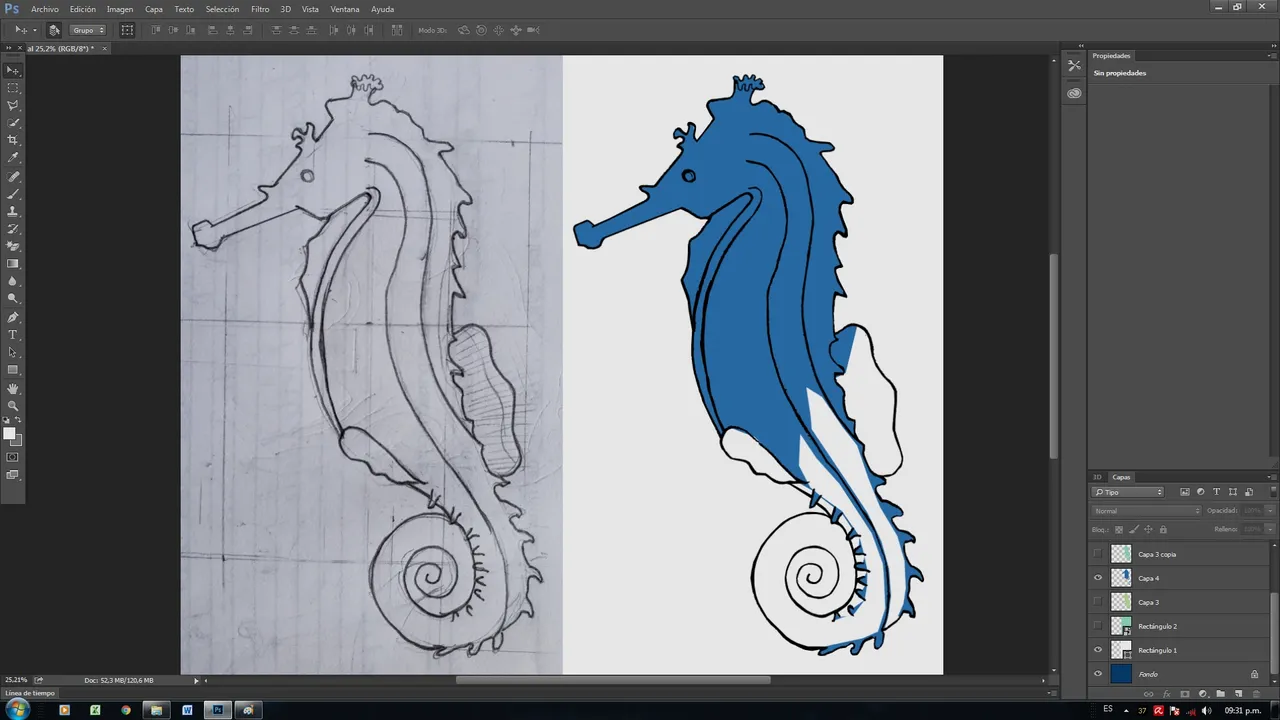Open the Opacidad dropdown arrow
The width and height of the screenshot is (1280, 720).
(x=1268, y=511)
